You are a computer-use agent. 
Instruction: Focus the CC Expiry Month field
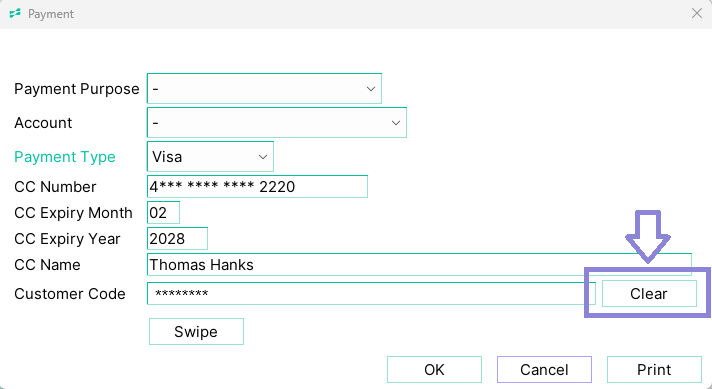163,212
